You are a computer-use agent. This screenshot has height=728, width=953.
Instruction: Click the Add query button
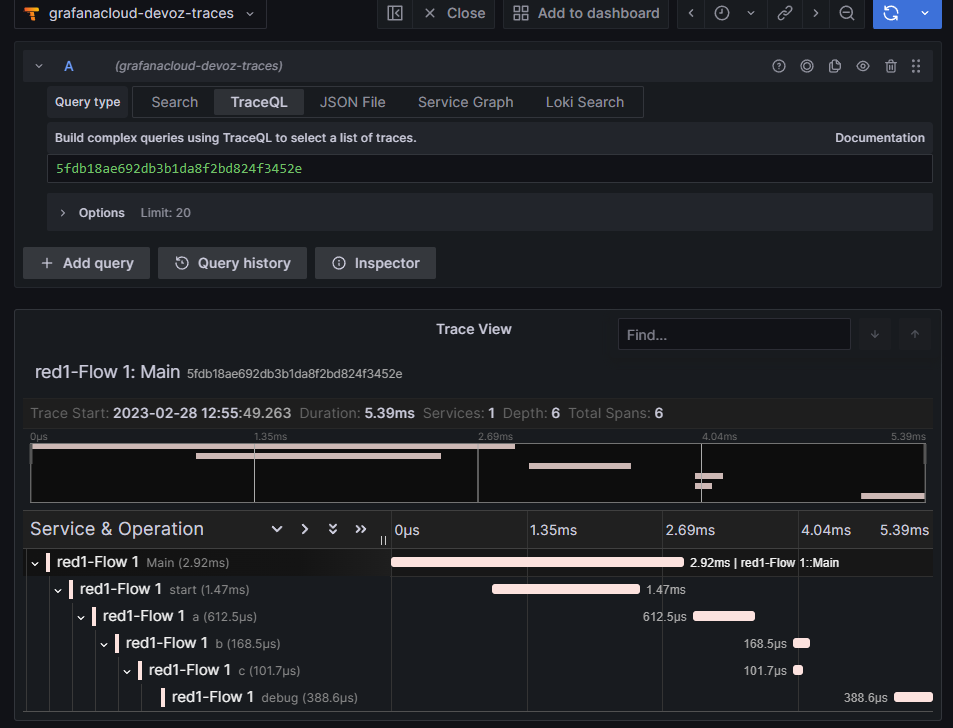tap(86, 263)
